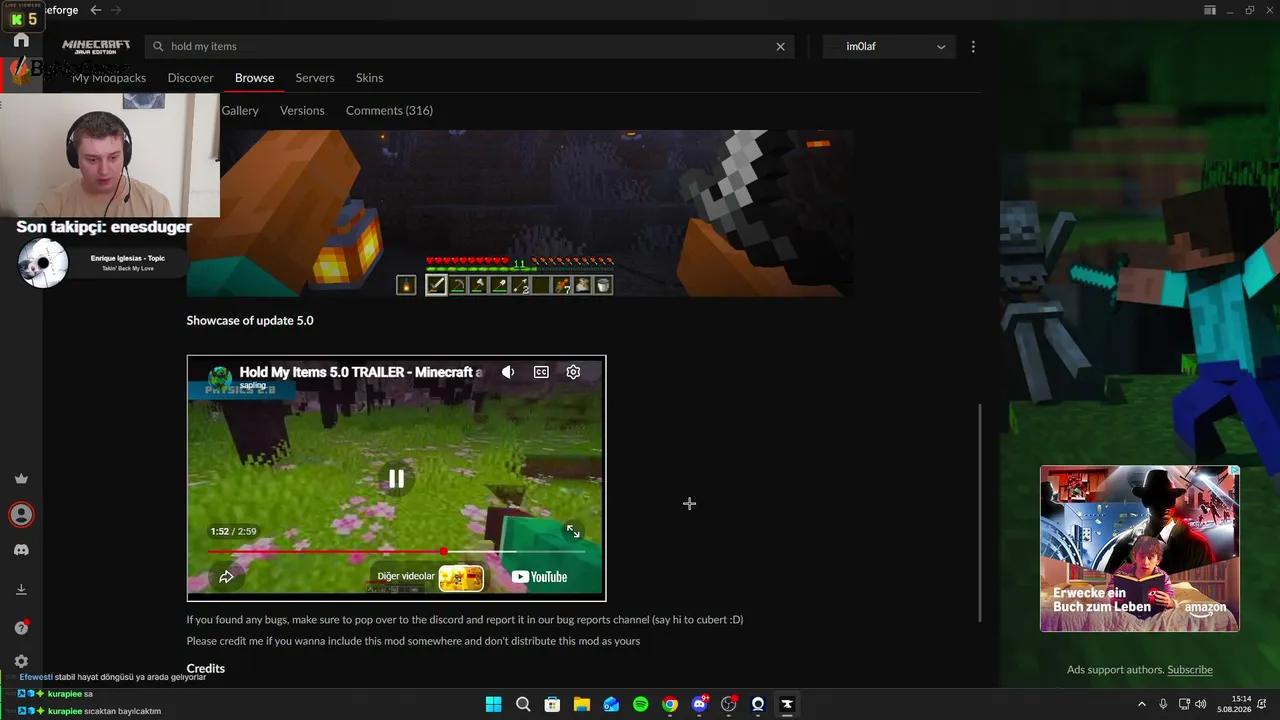Show Diğer videolar suggestions

point(430,577)
